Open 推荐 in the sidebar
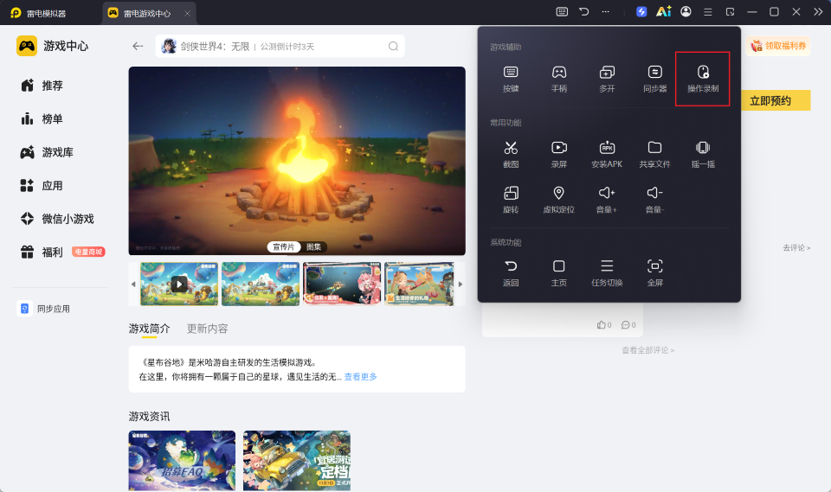 click(x=41, y=85)
